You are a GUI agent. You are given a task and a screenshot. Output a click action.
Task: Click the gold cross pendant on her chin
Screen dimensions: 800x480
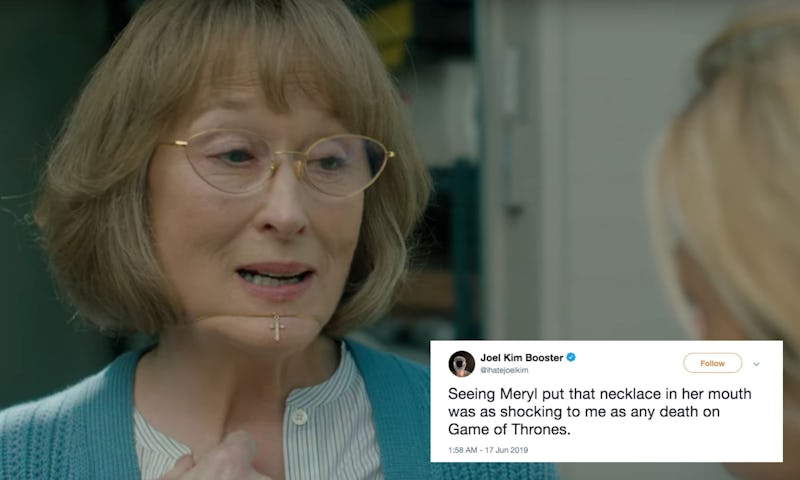click(277, 326)
